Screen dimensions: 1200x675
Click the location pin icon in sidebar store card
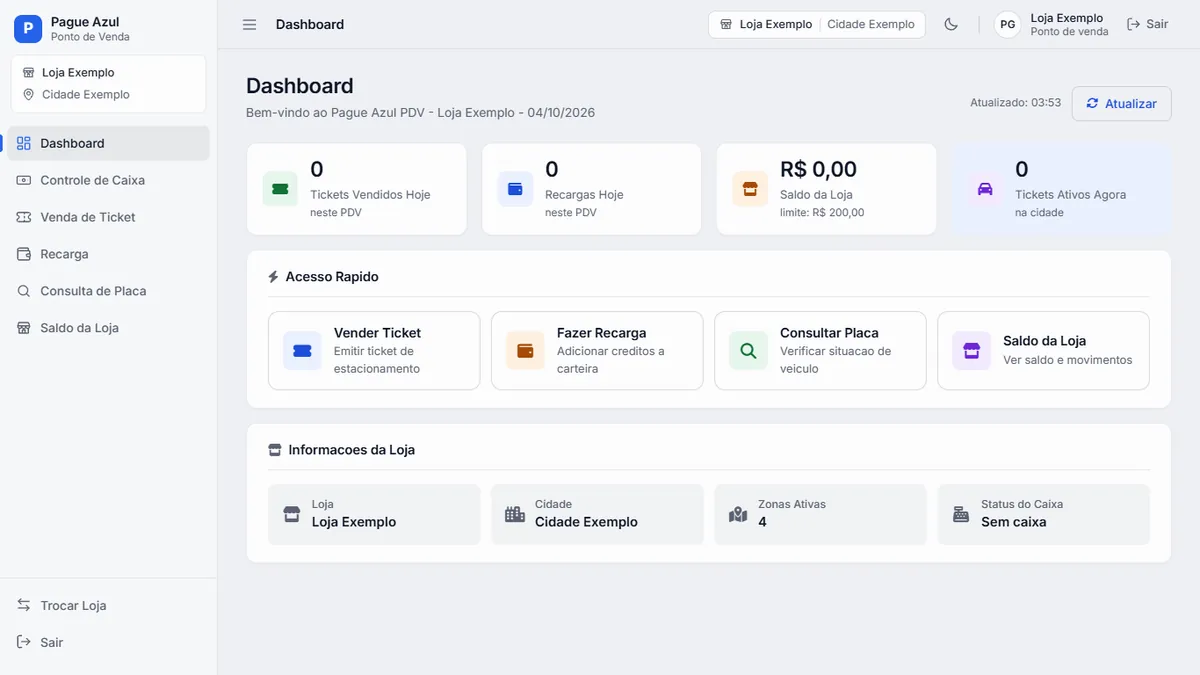[28, 95]
